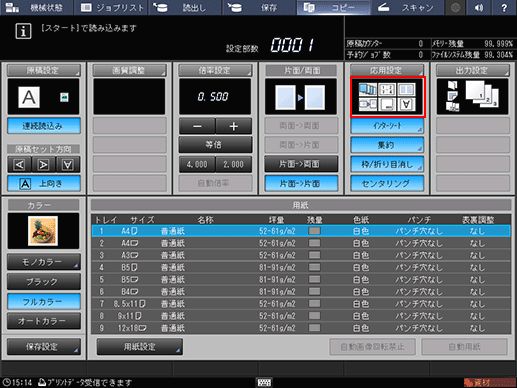This screenshot has width=517, height=388.
Task: Click the clock icon showing 15:14
Action: pos(7,382)
